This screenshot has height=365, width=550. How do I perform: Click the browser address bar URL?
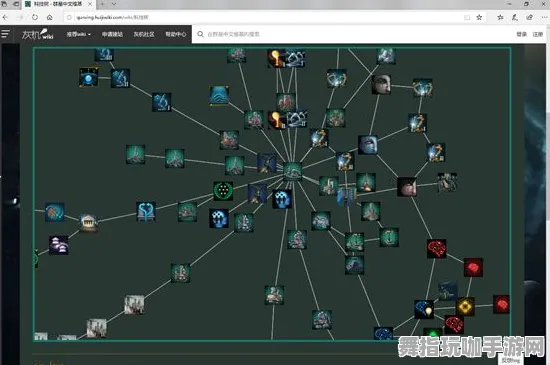(113, 17)
